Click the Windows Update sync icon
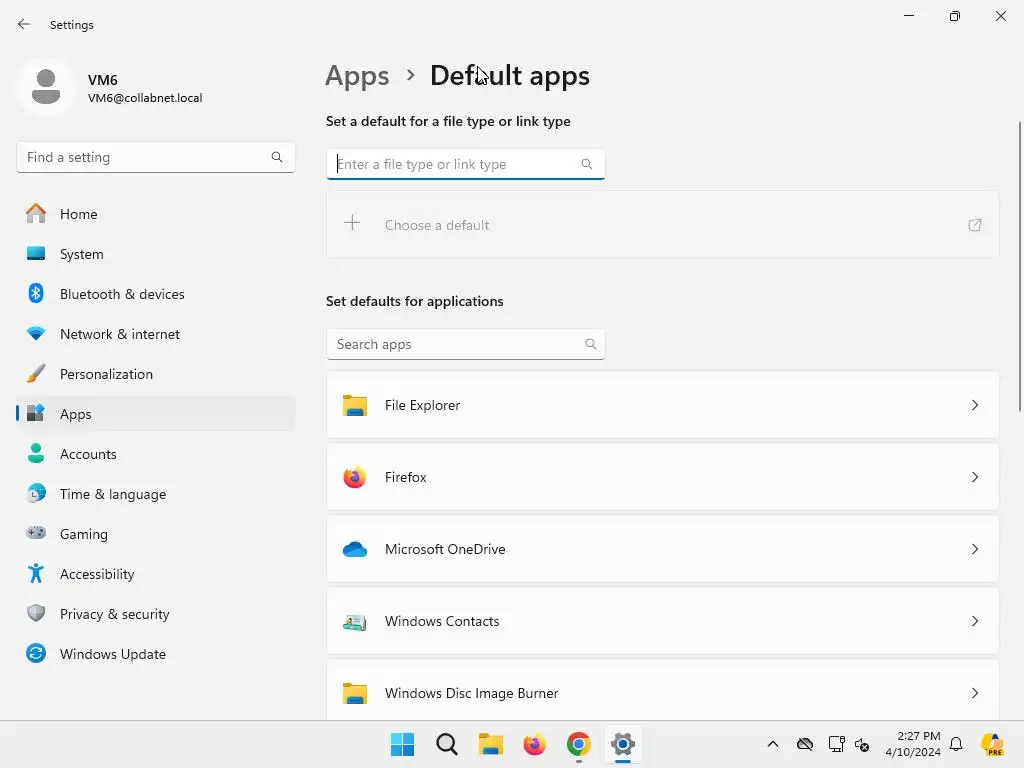The height and width of the screenshot is (768, 1024). [x=36, y=653]
